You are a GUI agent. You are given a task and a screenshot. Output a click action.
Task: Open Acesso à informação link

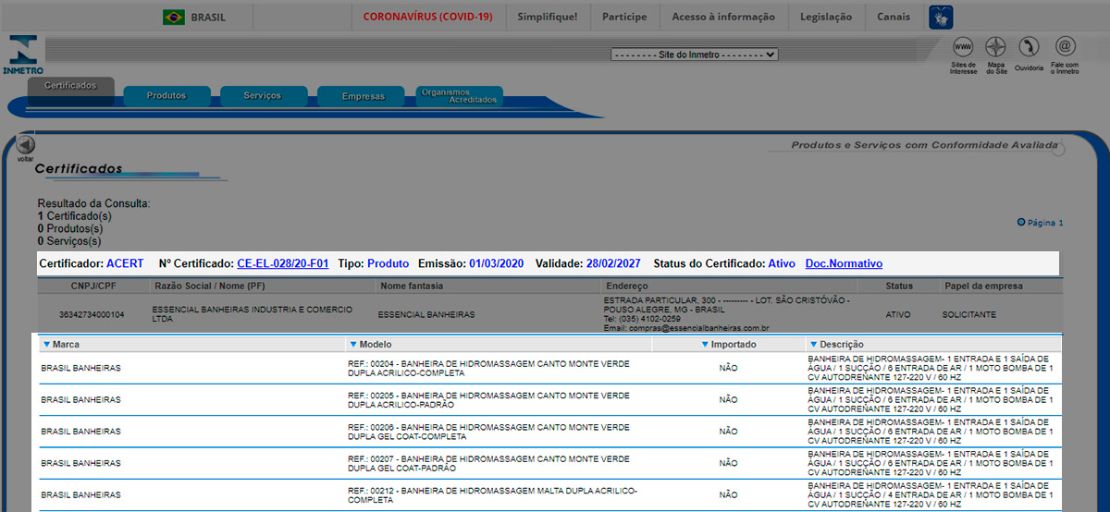pyautogui.click(x=723, y=17)
